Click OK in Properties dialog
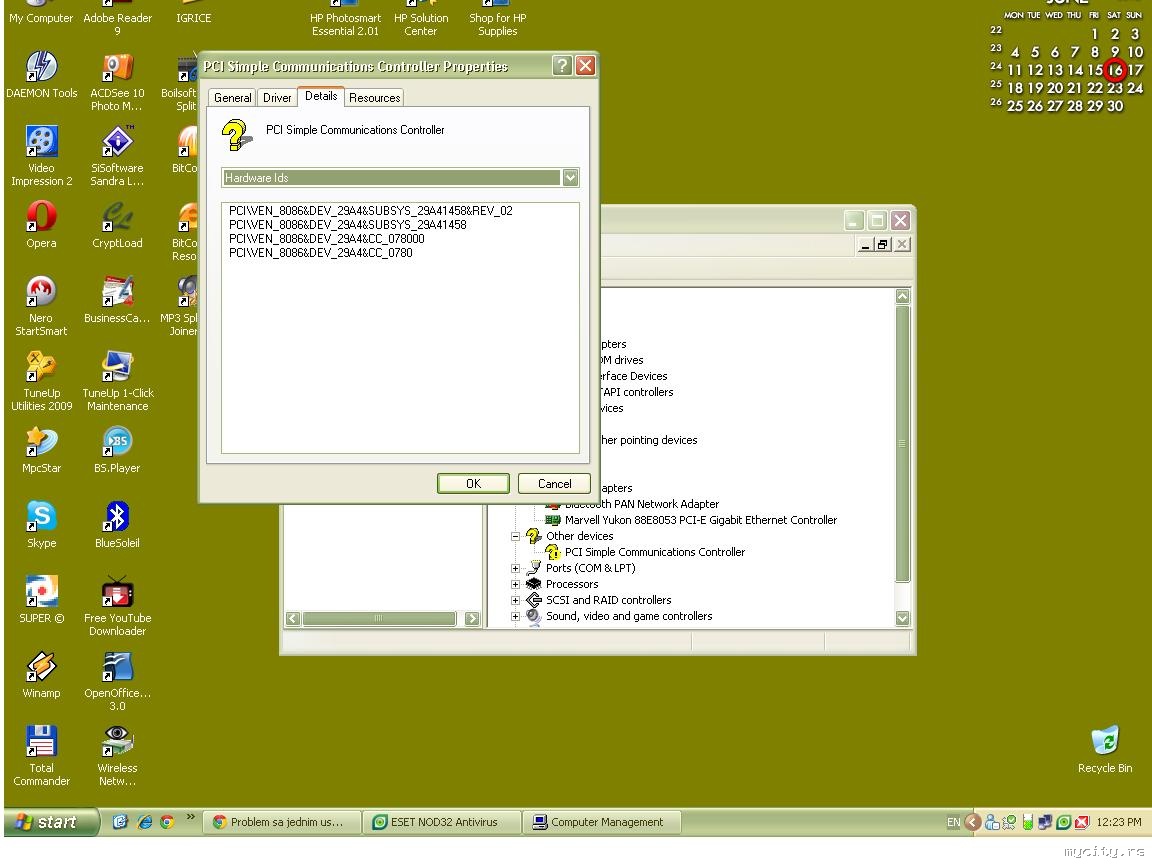 pyautogui.click(x=473, y=483)
